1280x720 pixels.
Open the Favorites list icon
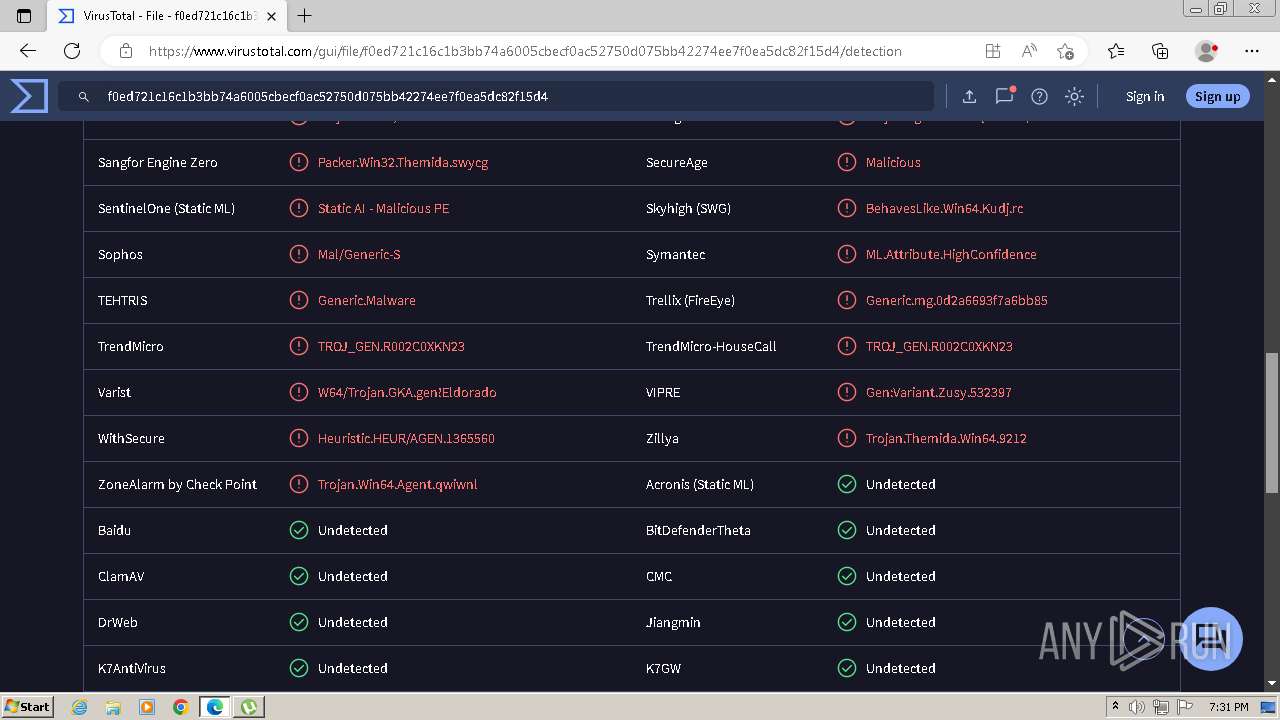pos(1116,51)
